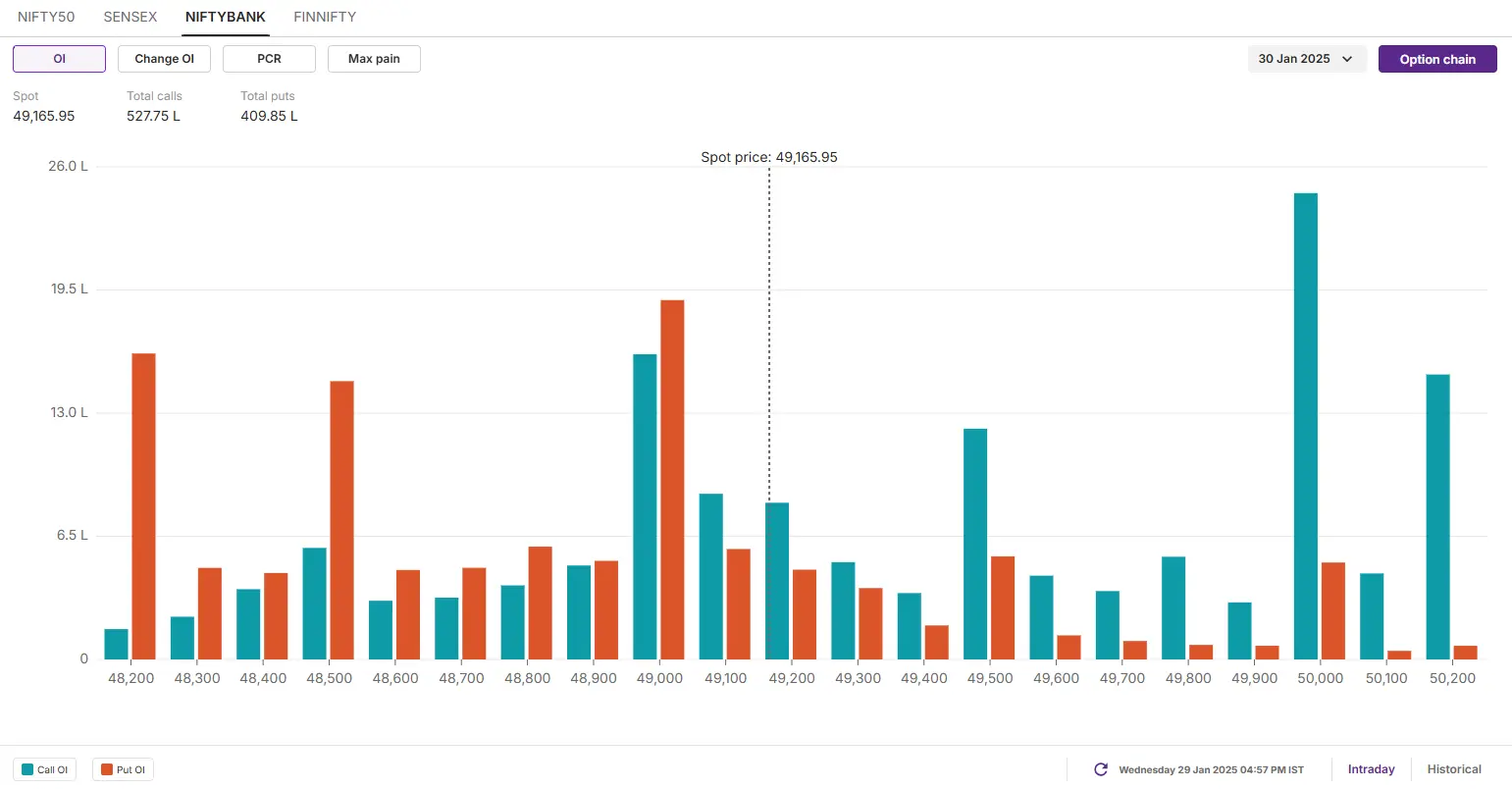Click the 49,000 strike axis label
This screenshot has height=789, width=1512.
(x=659, y=678)
